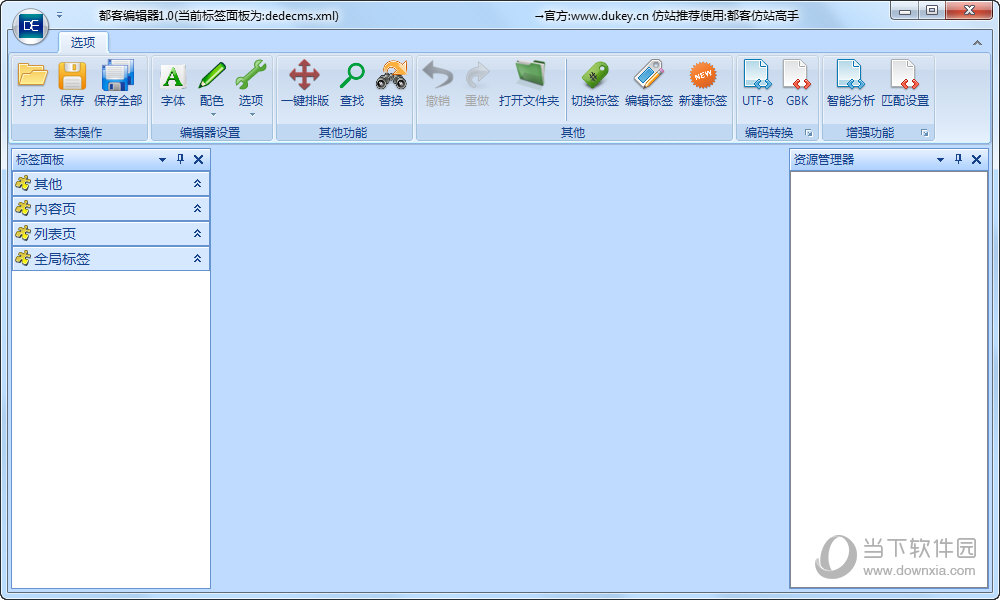Click the 基本操作 group label

[x=78, y=133]
